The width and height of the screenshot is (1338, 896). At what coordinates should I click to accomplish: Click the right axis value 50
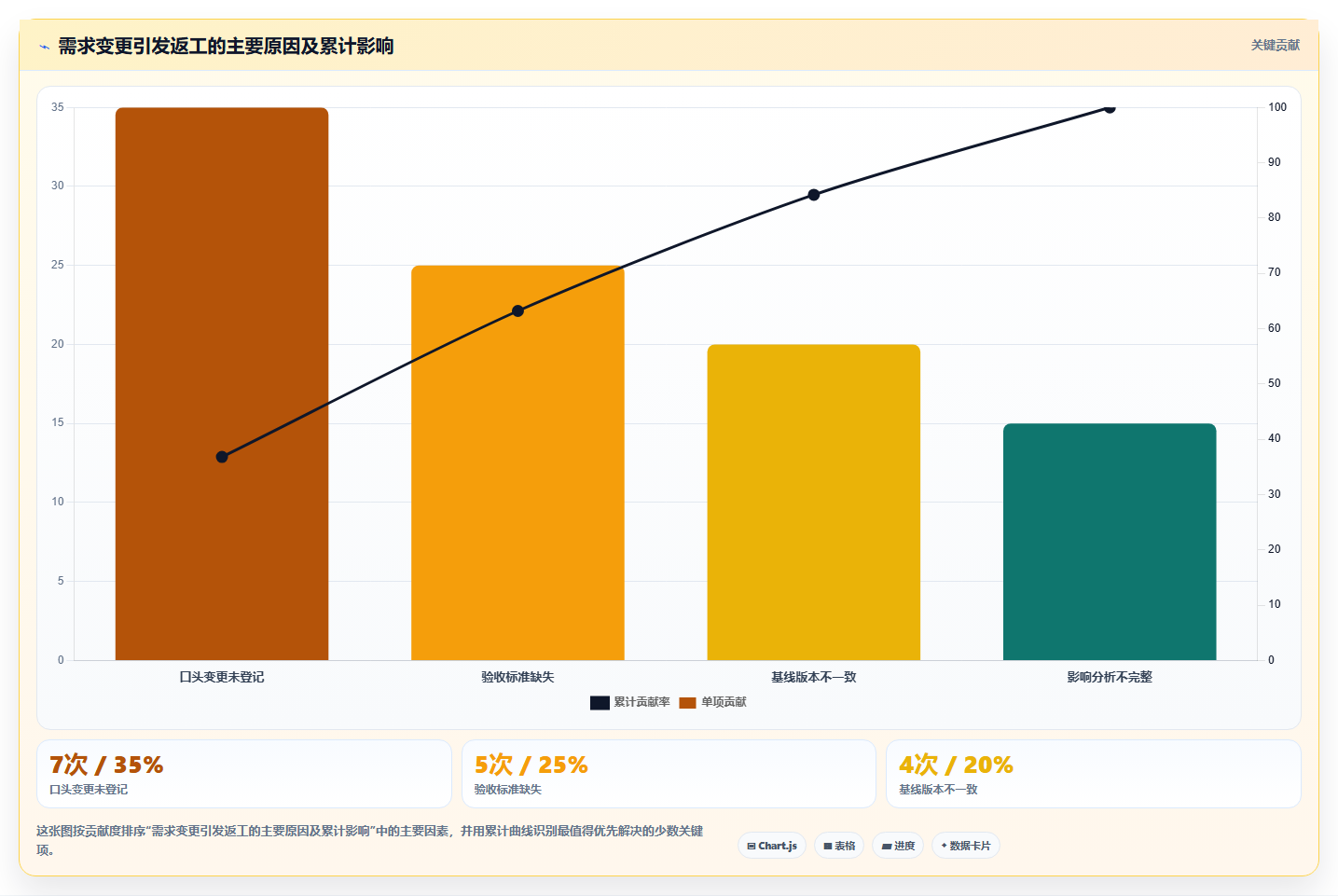(1275, 383)
